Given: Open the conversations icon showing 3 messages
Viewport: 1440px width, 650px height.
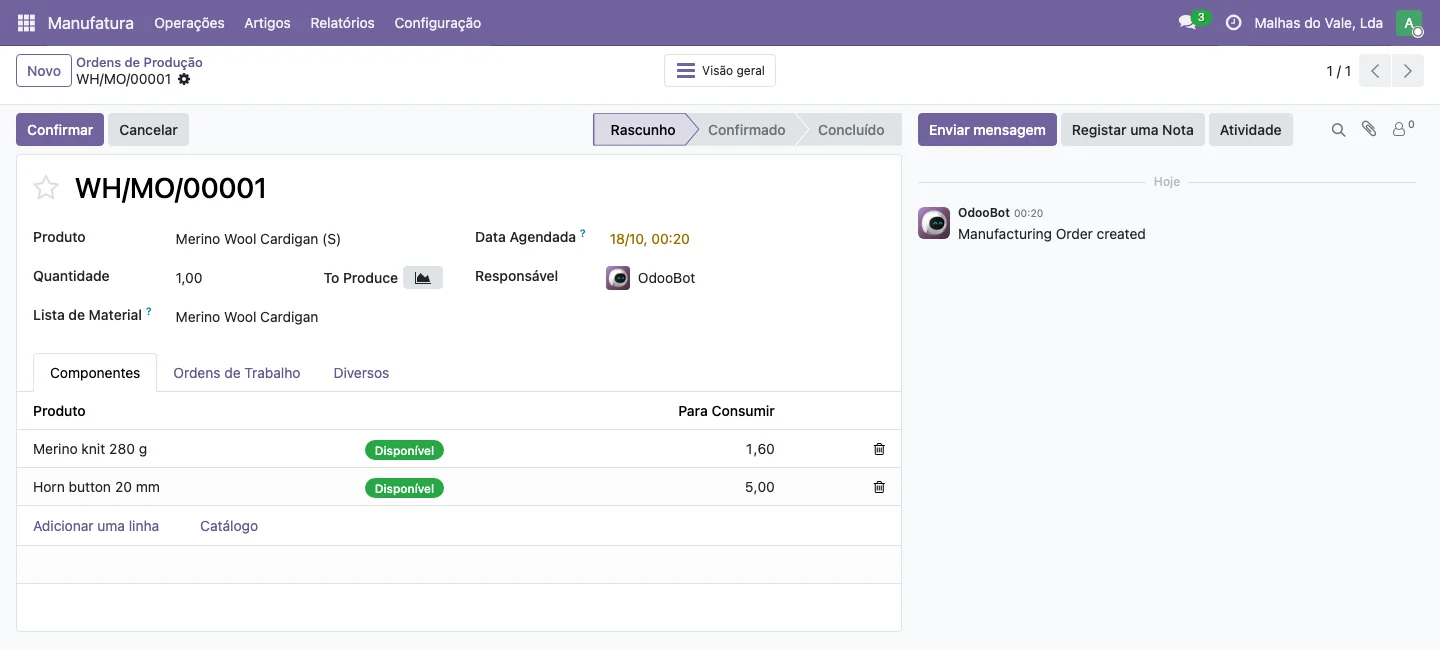Looking at the screenshot, I should coord(1193,22).
